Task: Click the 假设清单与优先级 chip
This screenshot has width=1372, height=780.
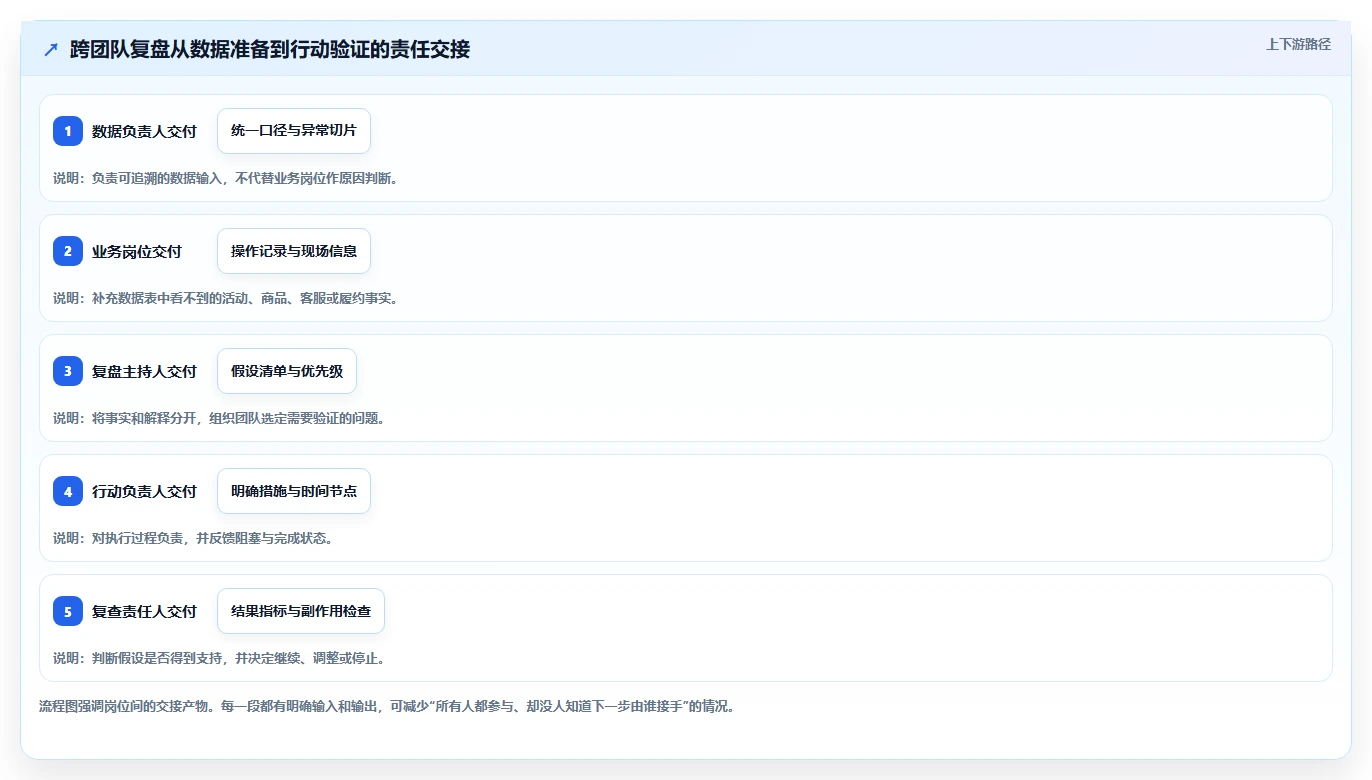Action: (x=287, y=371)
